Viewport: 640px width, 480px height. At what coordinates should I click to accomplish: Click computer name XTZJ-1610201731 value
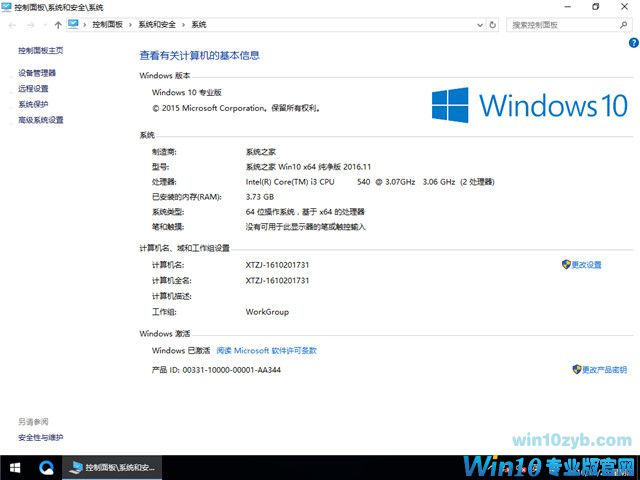pyautogui.click(x=277, y=265)
